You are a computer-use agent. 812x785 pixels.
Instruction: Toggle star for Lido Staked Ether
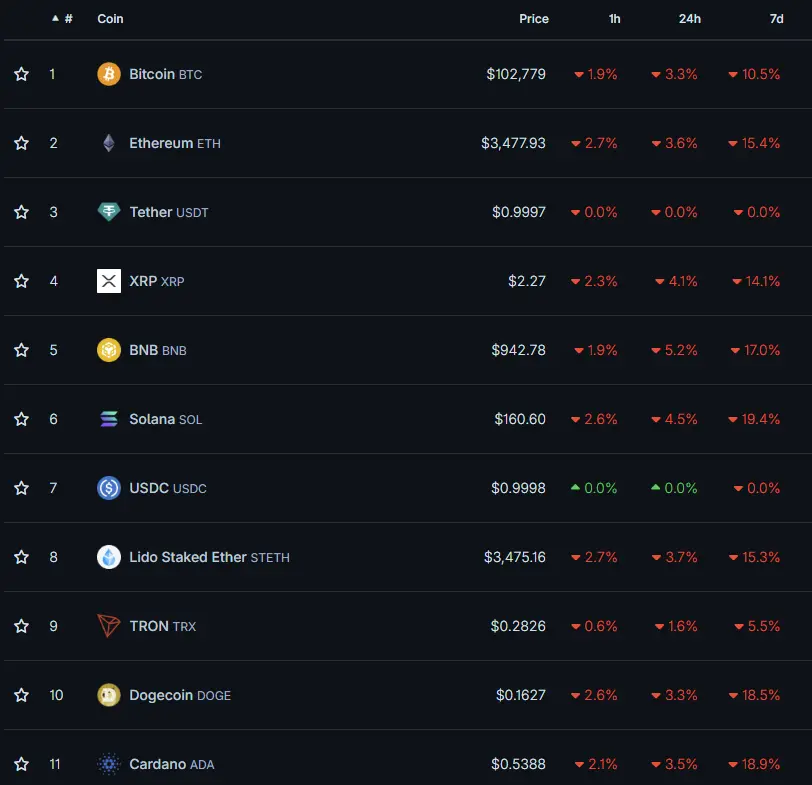[x=21, y=557]
